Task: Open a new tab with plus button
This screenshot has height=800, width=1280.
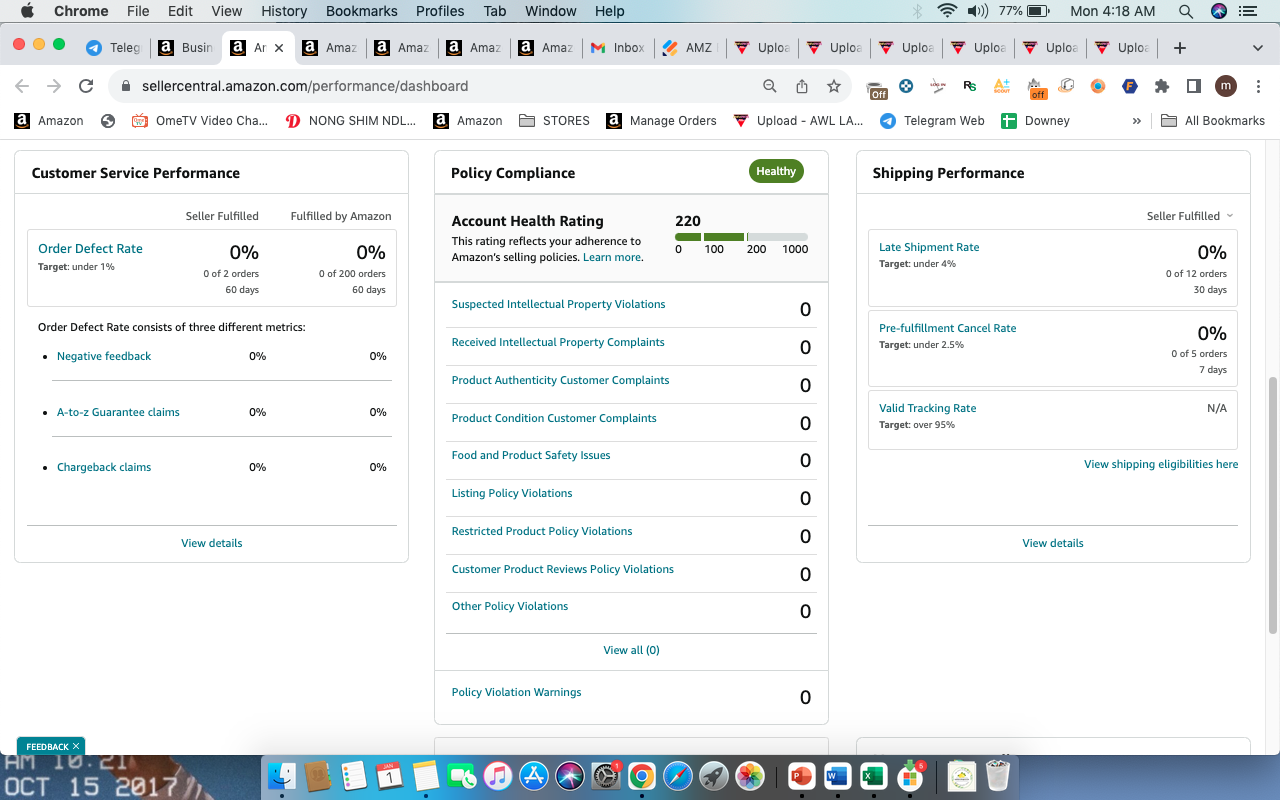Action: click(1180, 47)
